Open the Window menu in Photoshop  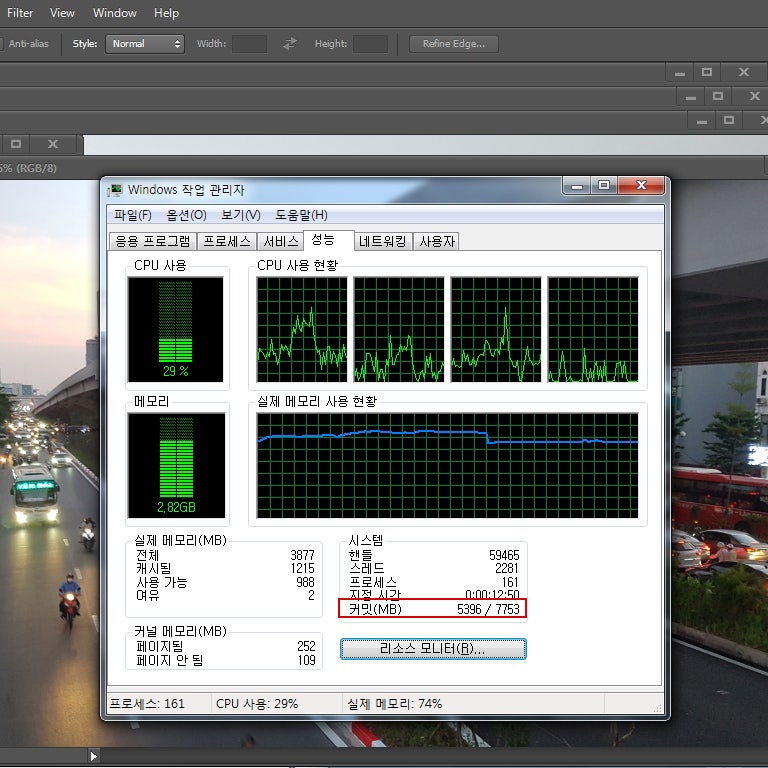115,13
